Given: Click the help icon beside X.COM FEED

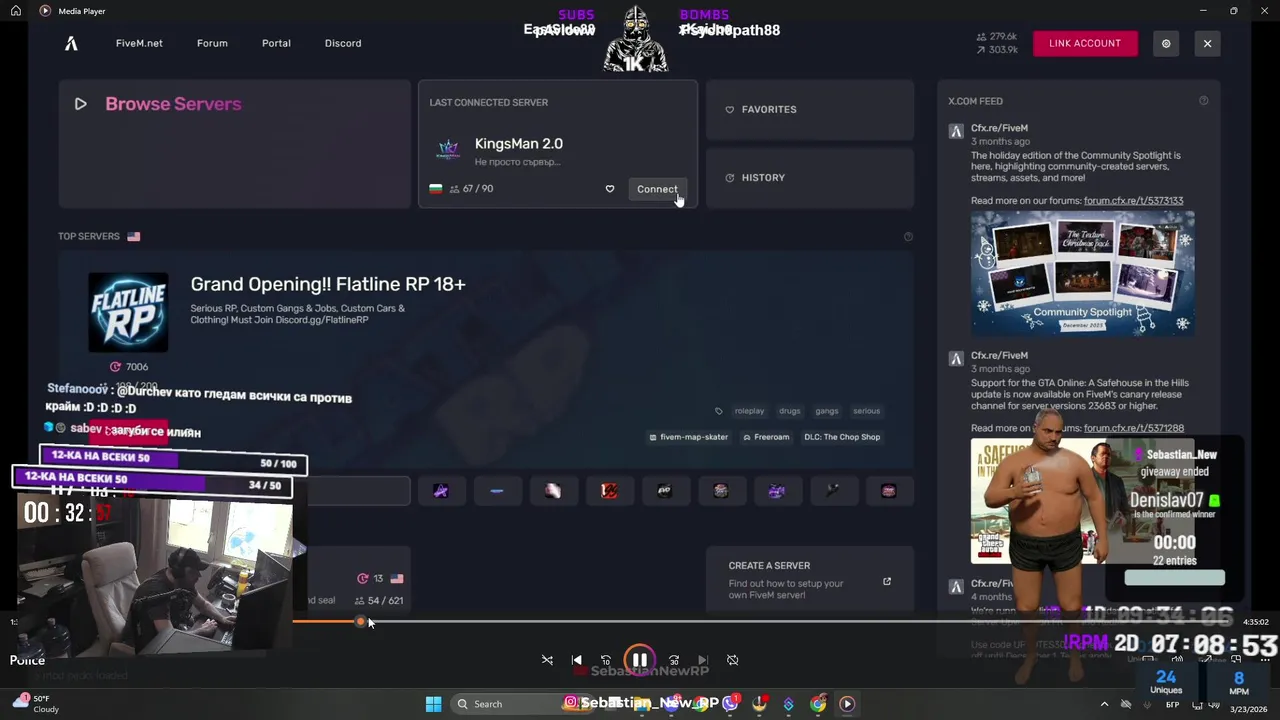Looking at the screenshot, I should [x=1203, y=101].
